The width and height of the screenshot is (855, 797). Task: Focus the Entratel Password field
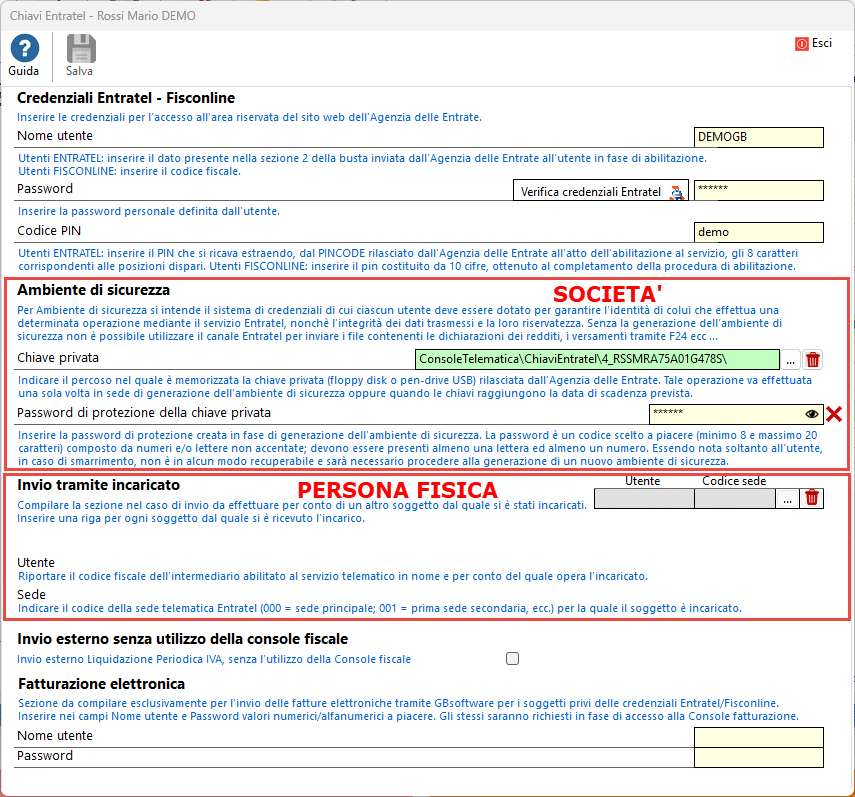758,190
